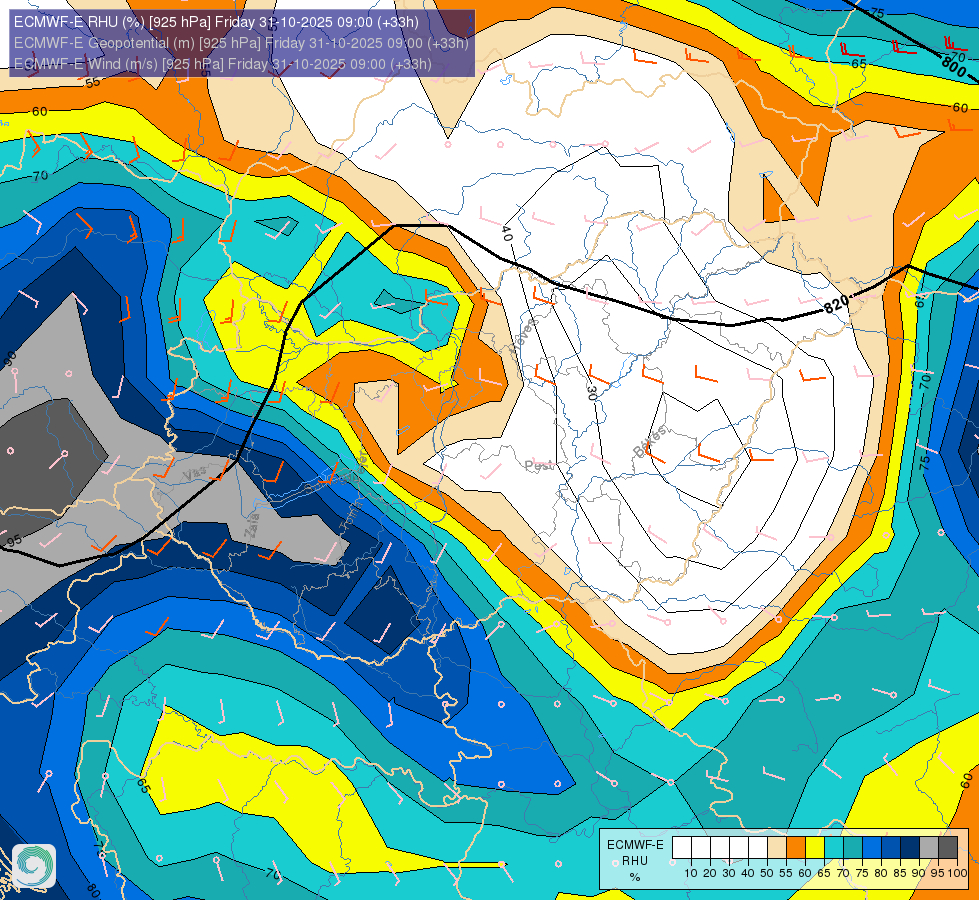This screenshot has height=900, width=979.
Task: Click the 'Zala' county label
Action: pyautogui.click(x=252, y=526)
